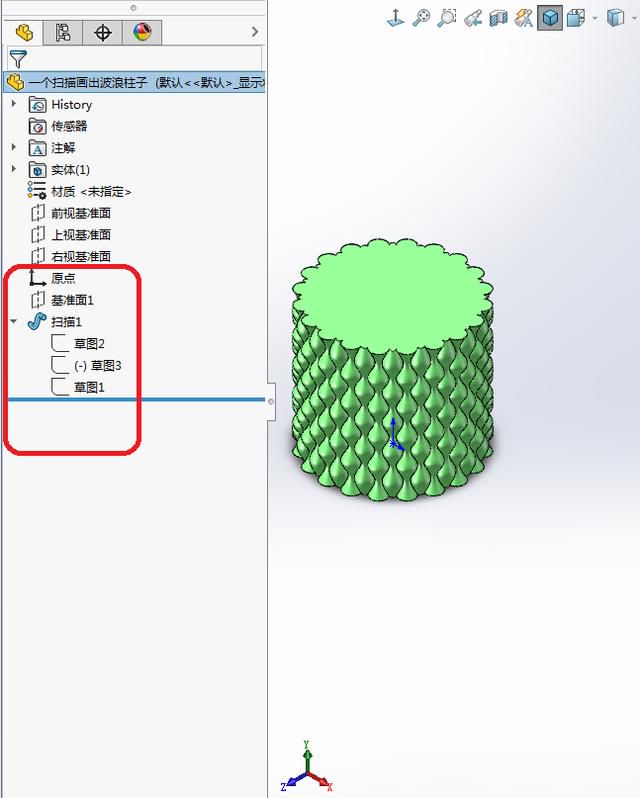Select the 前视基准面 plane icon
640x798 pixels.
(x=38, y=213)
